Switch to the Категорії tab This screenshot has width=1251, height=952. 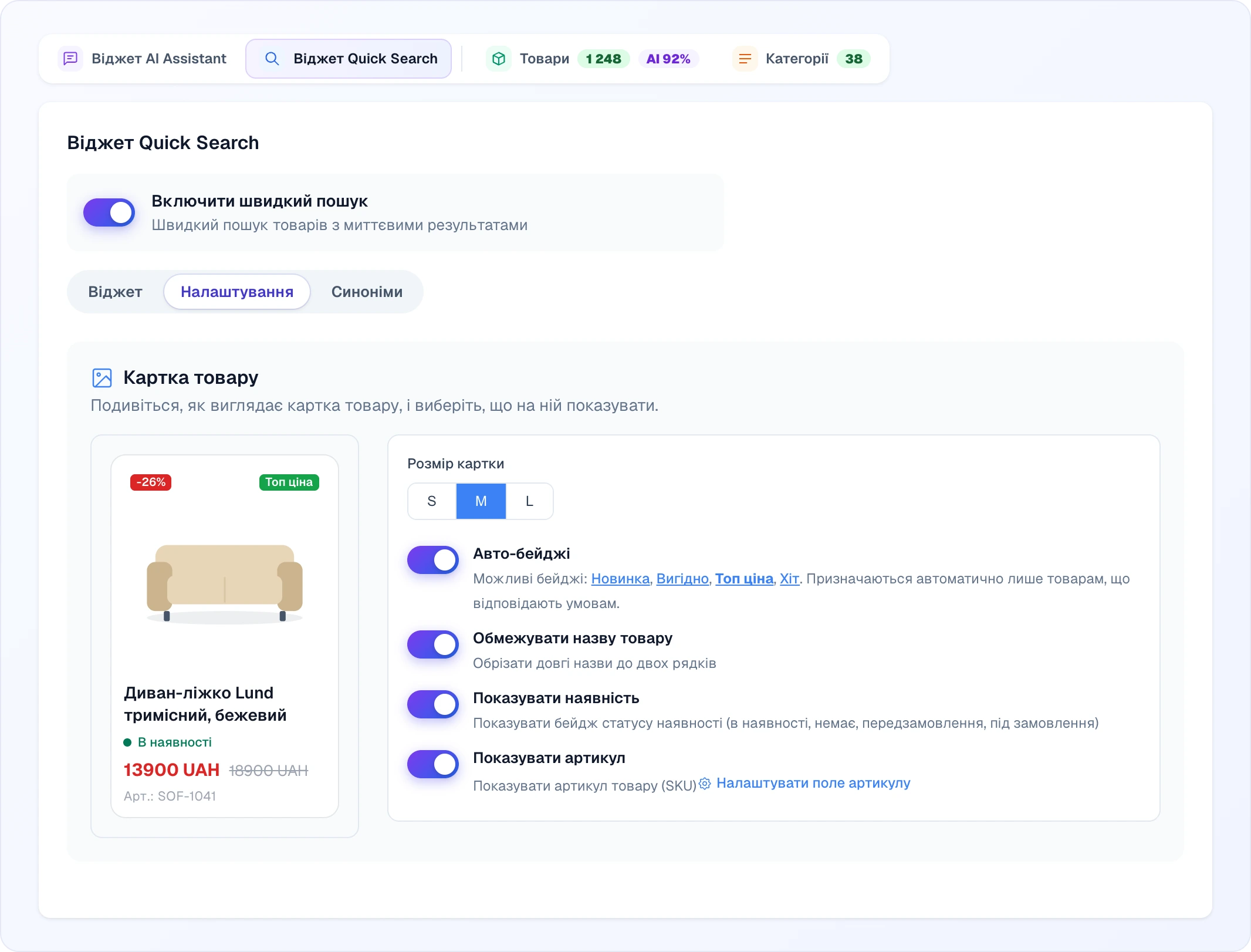click(801, 59)
